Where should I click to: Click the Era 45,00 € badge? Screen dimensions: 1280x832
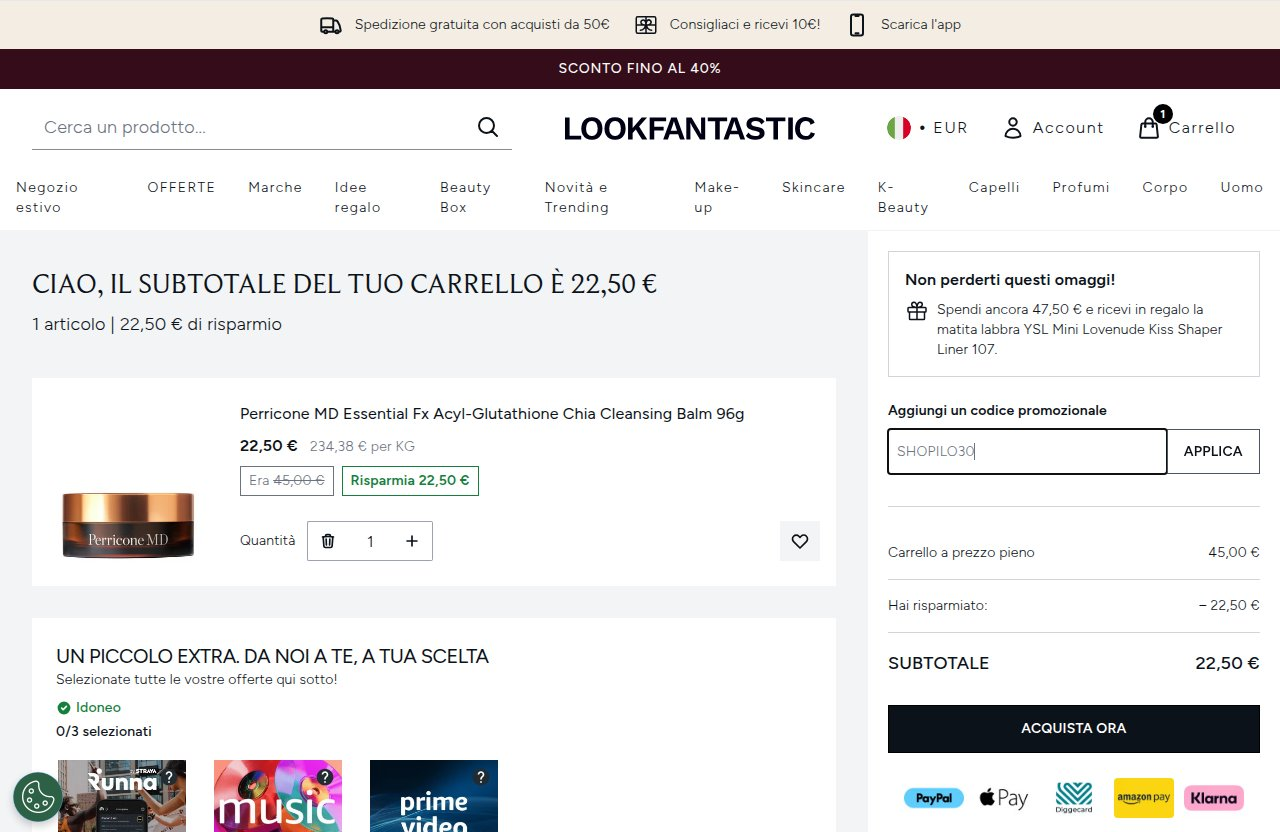point(287,481)
